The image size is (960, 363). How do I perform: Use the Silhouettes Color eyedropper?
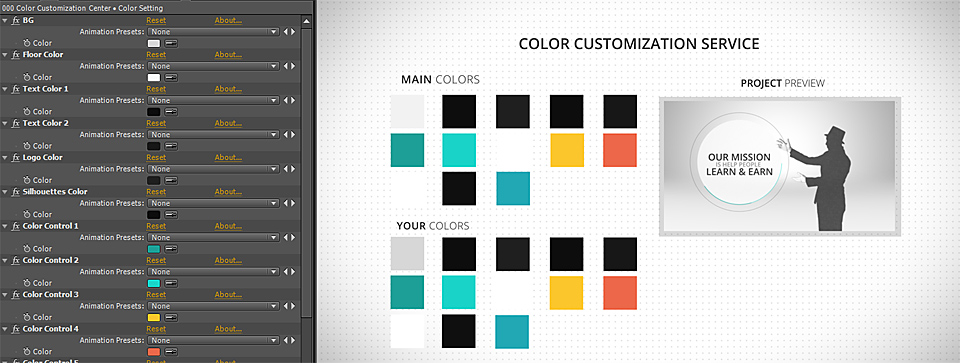[x=171, y=215]
